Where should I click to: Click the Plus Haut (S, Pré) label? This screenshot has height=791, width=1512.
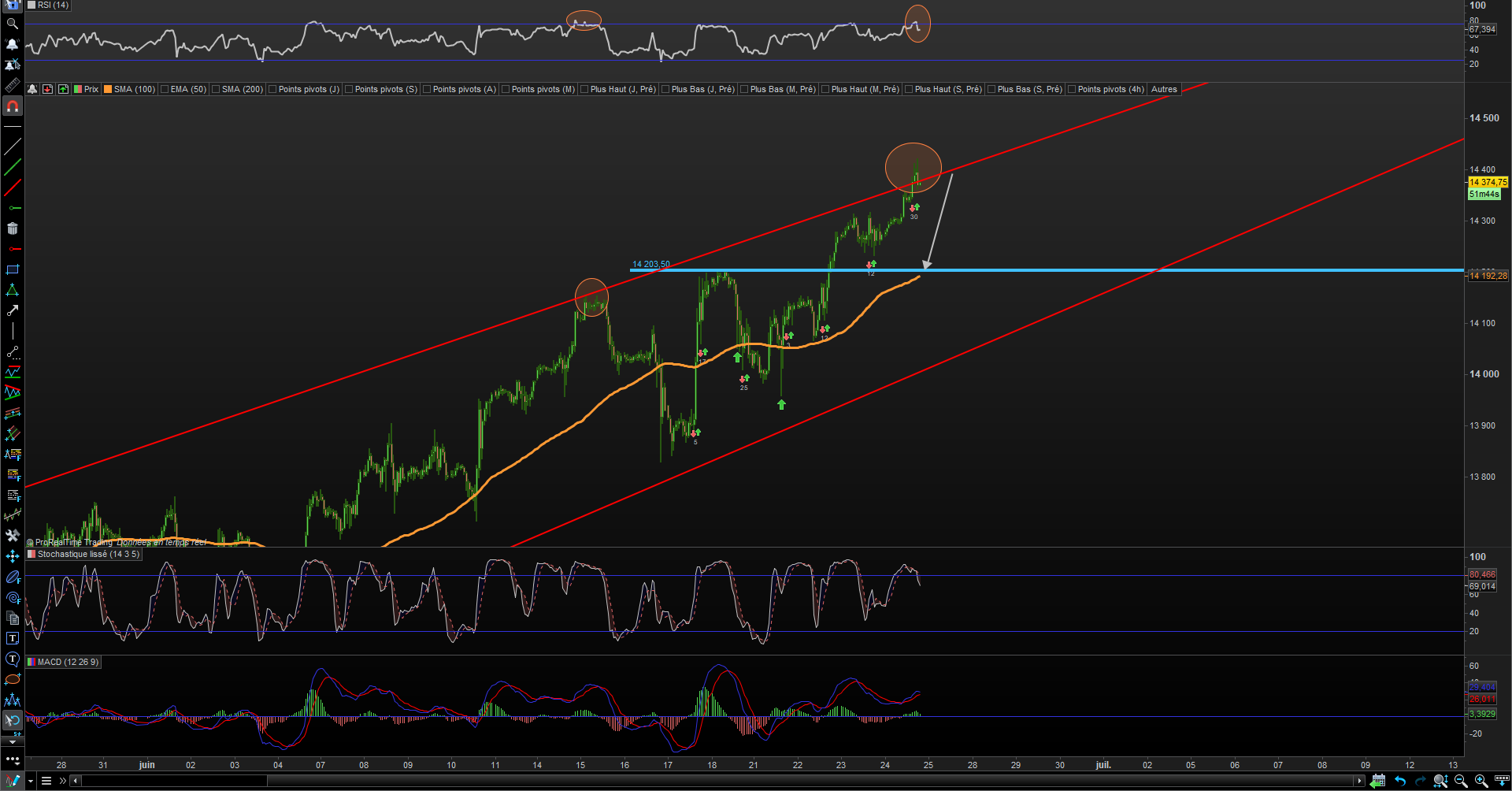coord(948,89)
